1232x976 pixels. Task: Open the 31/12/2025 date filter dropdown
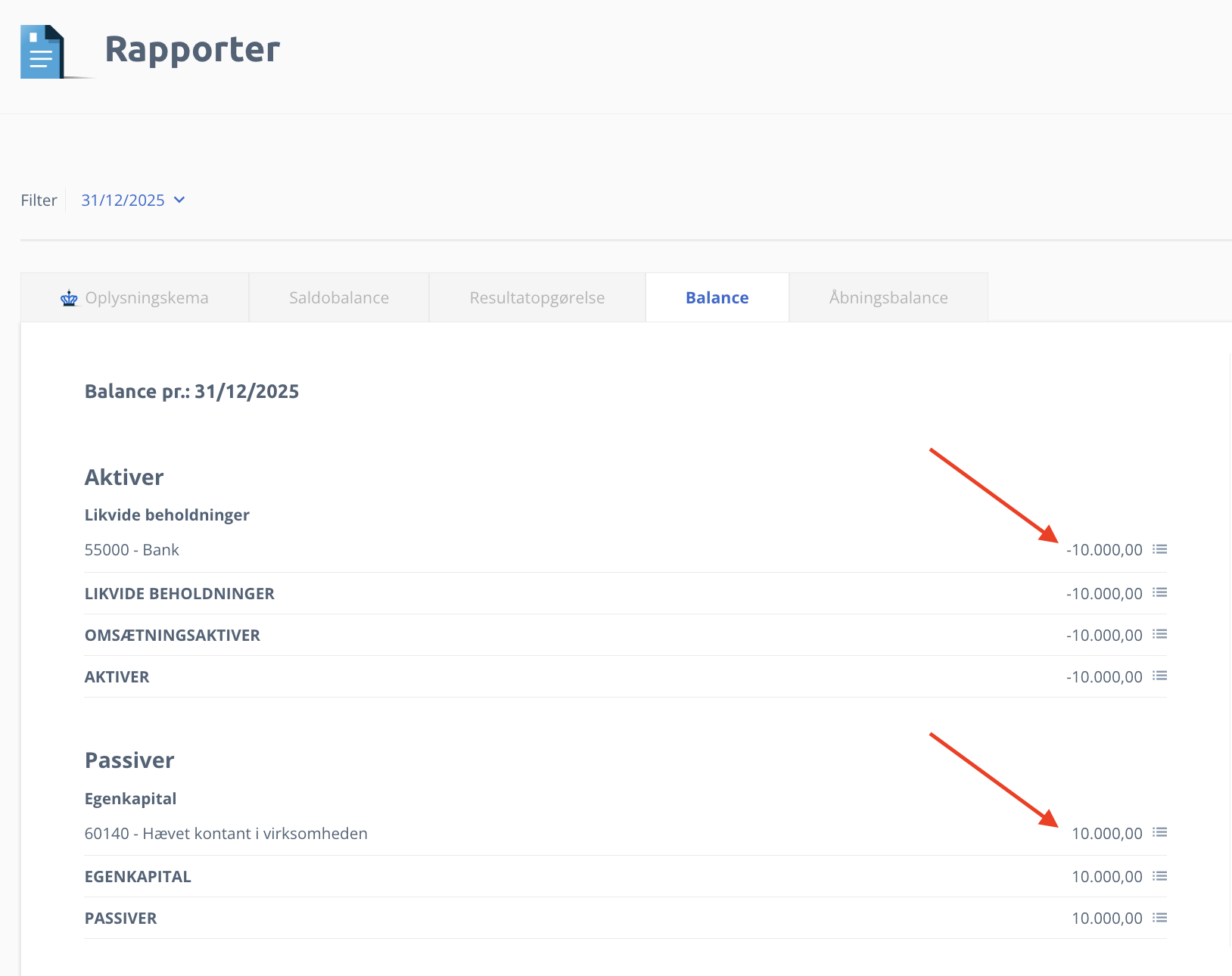point(123,200)
